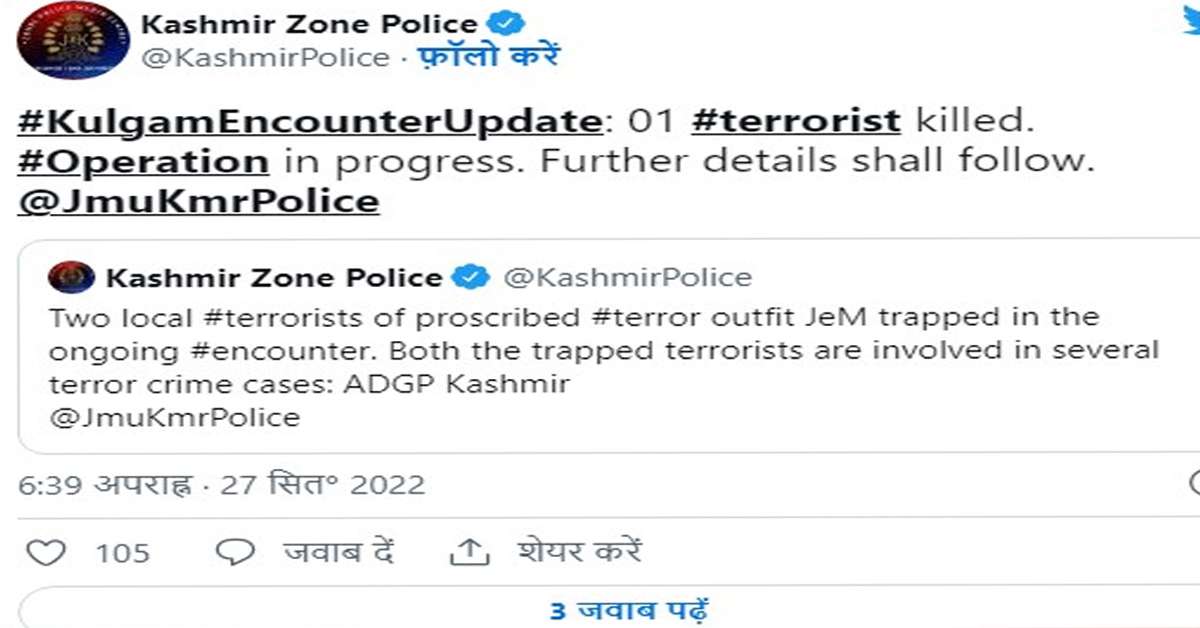Open the @KashmirPolice handle under account name
The image size is (1200, 628).
click(265, 57)
